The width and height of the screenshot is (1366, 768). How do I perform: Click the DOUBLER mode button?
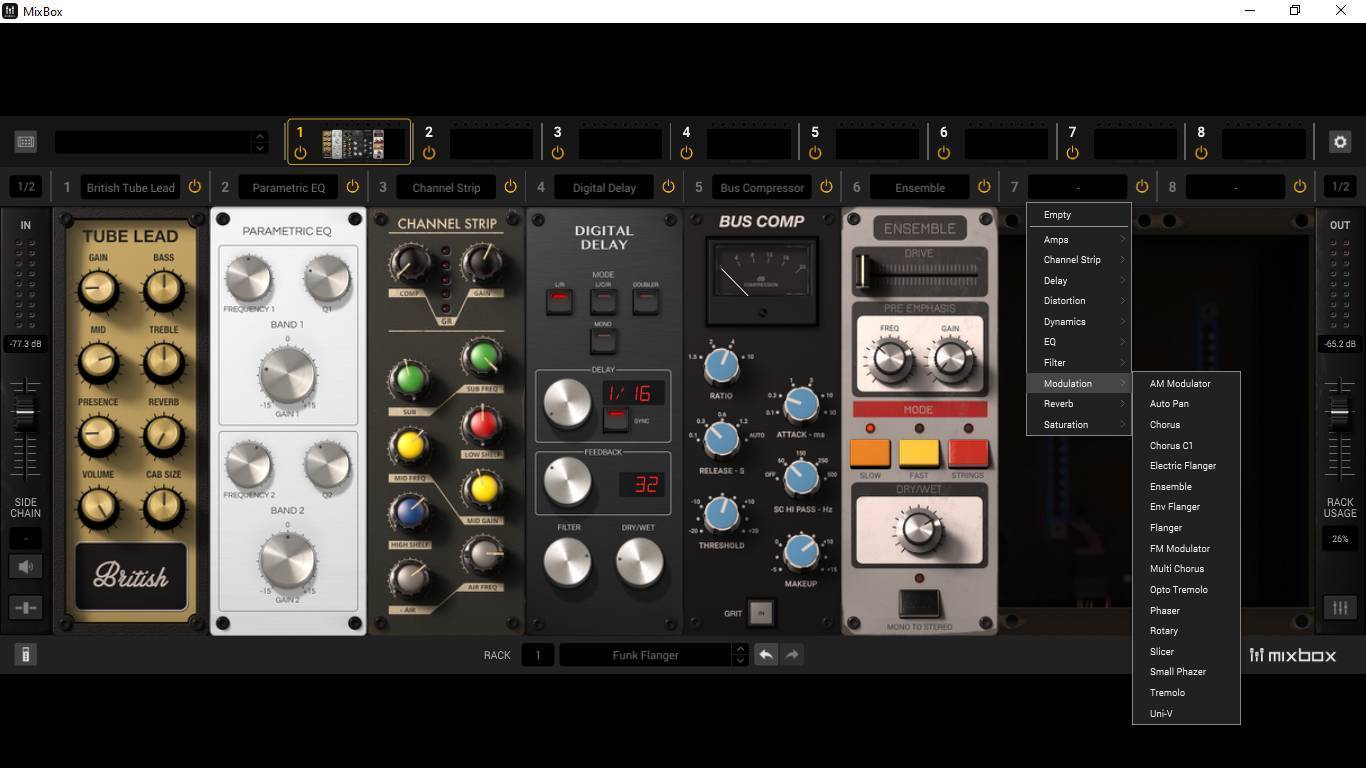(x=645, y=301)
